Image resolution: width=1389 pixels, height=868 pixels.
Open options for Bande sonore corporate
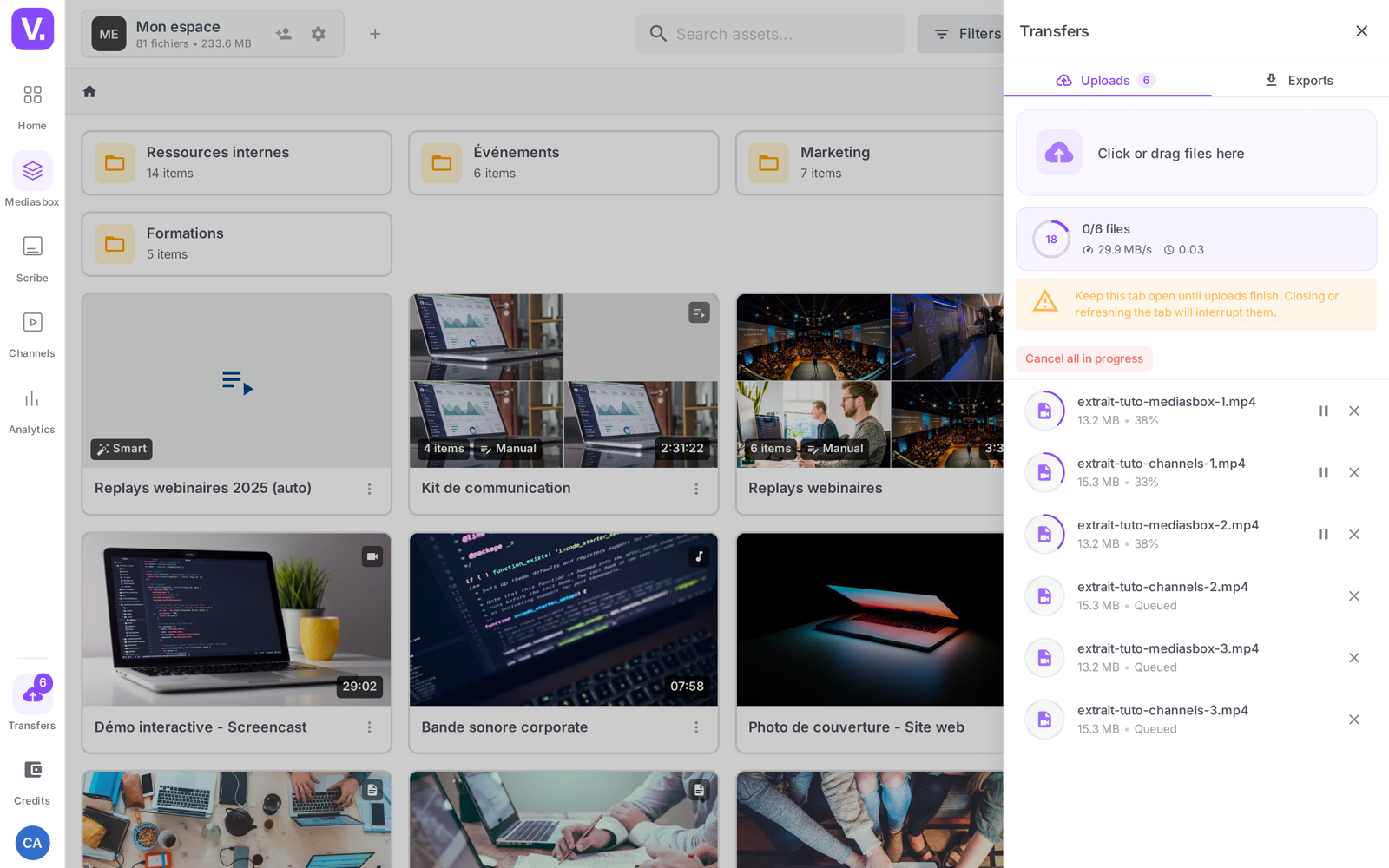[x=696, y=727]
